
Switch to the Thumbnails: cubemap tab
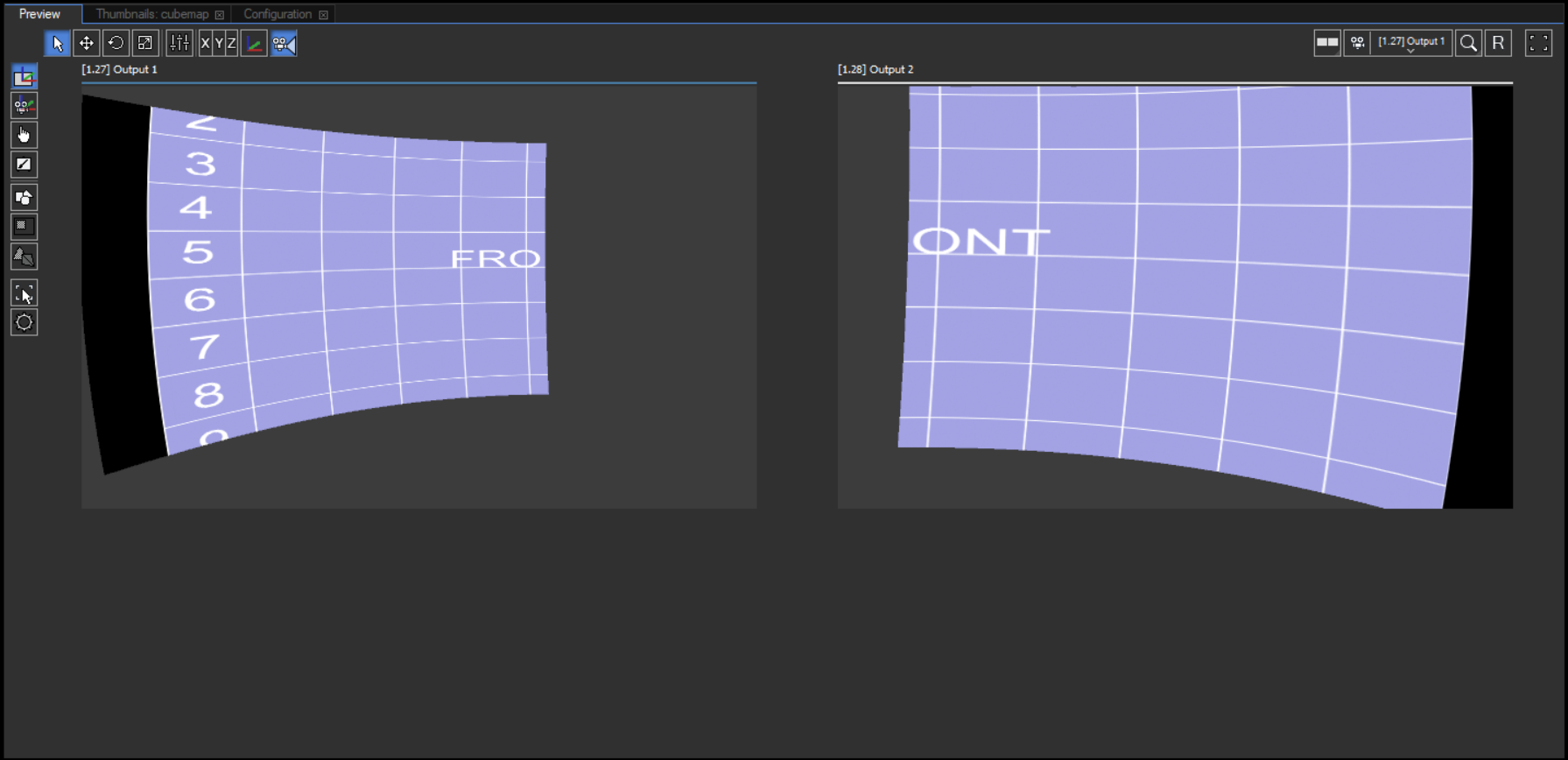click(x=152, y=14)
